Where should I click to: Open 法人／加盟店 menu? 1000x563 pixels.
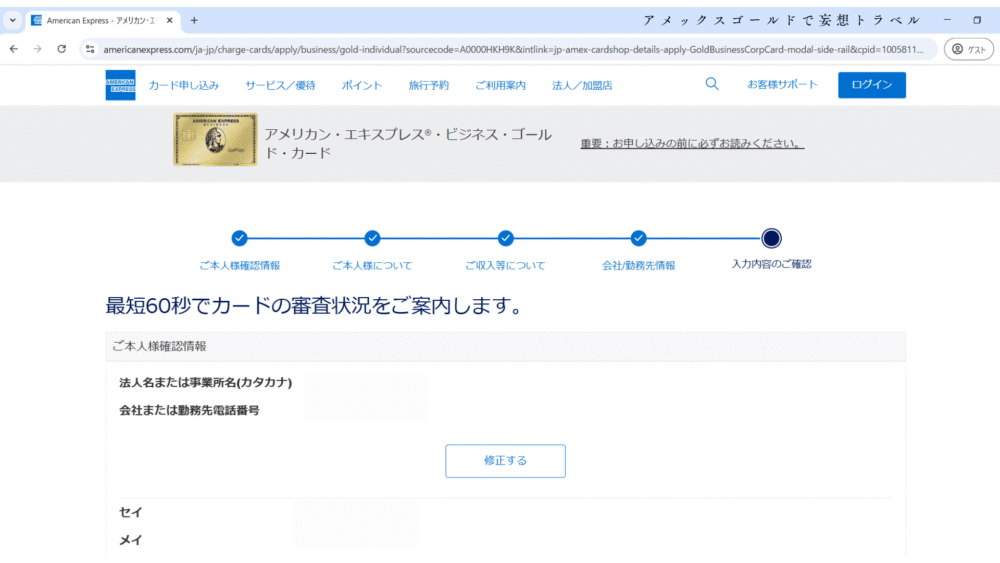pyautogui.click(x=582, y=85)
